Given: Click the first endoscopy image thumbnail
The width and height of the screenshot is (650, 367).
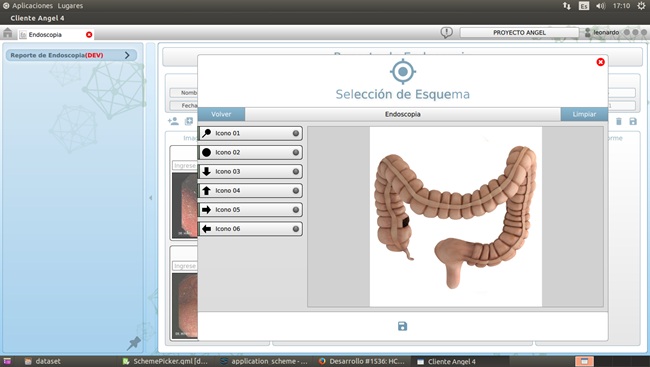Looking at the screenshot, I should point(185,205).
